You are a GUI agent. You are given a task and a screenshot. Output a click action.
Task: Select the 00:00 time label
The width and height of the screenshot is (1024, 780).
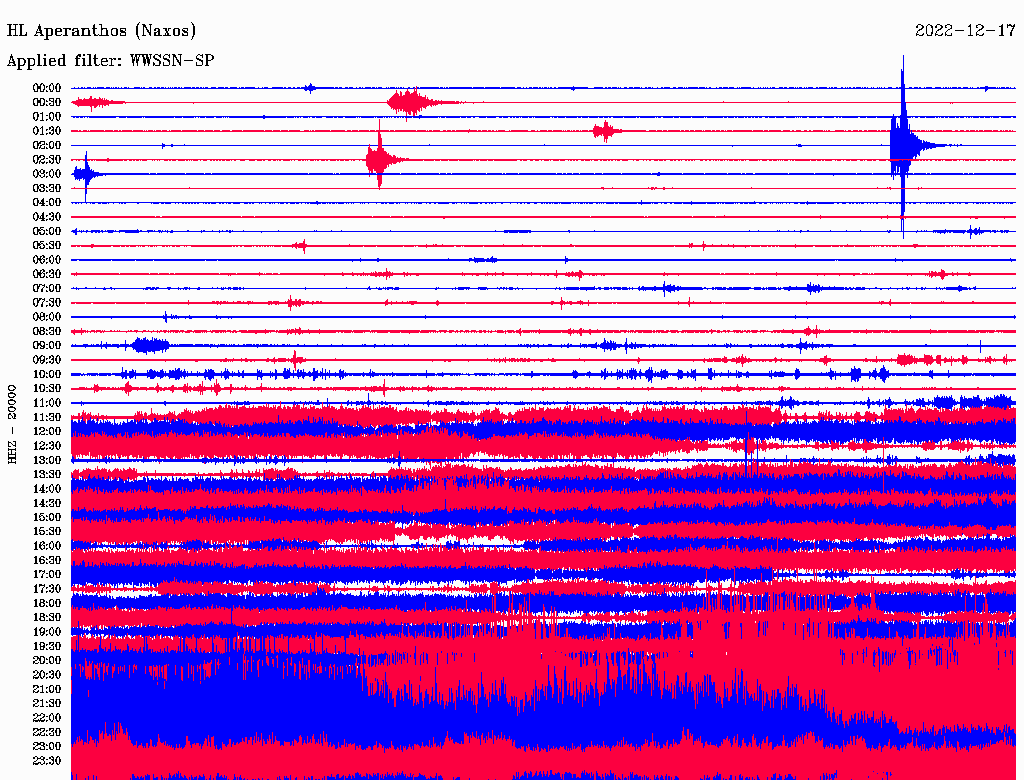(x=48, y=88)
